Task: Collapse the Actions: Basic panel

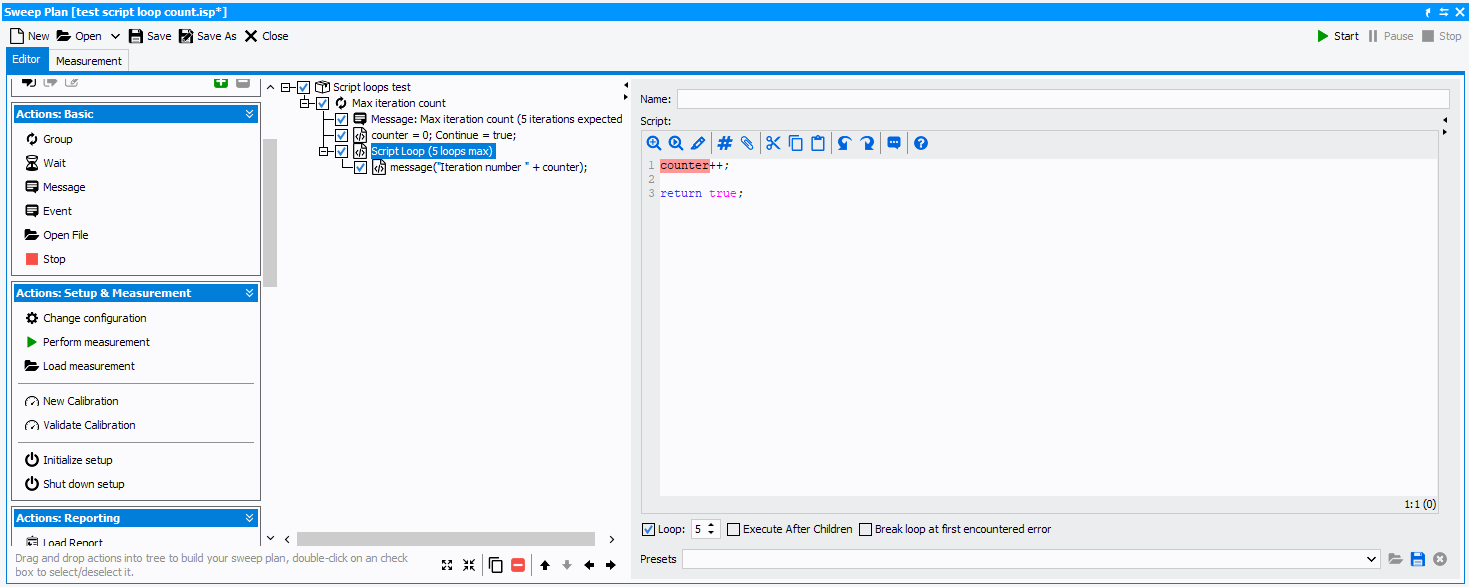Action: tap(249, 114)
